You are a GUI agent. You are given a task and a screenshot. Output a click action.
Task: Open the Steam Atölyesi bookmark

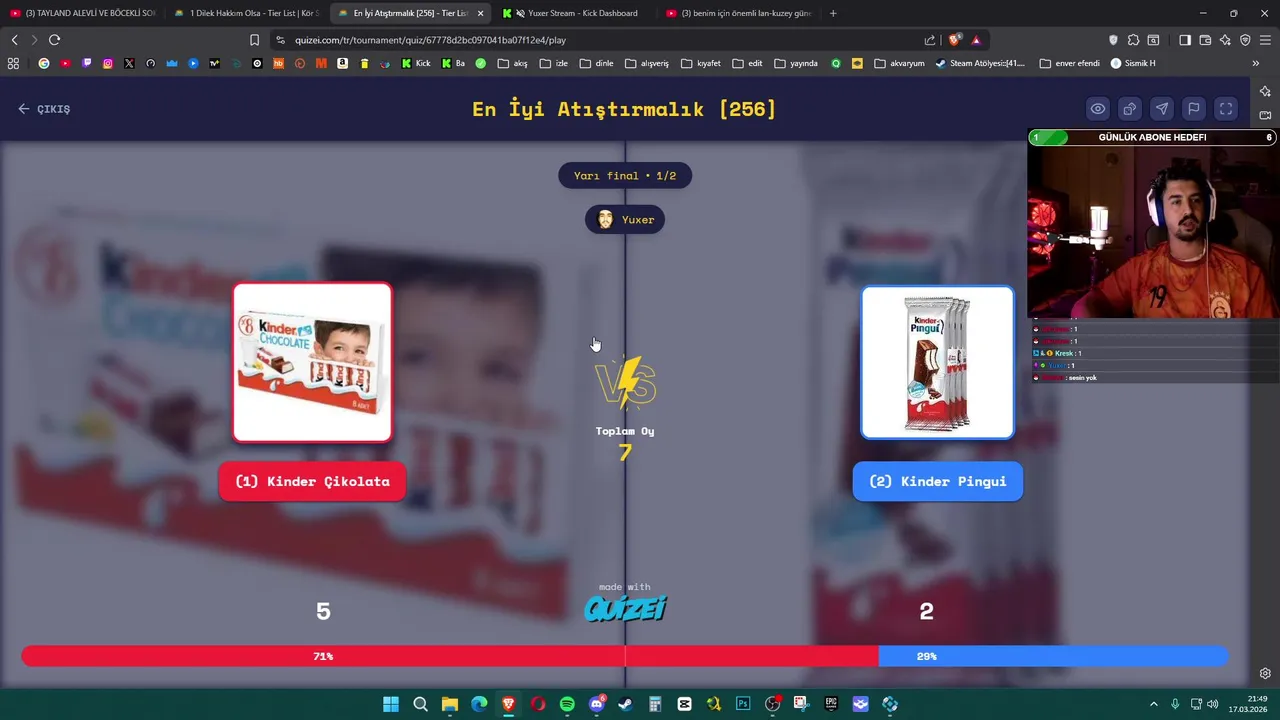coord(980,63)
